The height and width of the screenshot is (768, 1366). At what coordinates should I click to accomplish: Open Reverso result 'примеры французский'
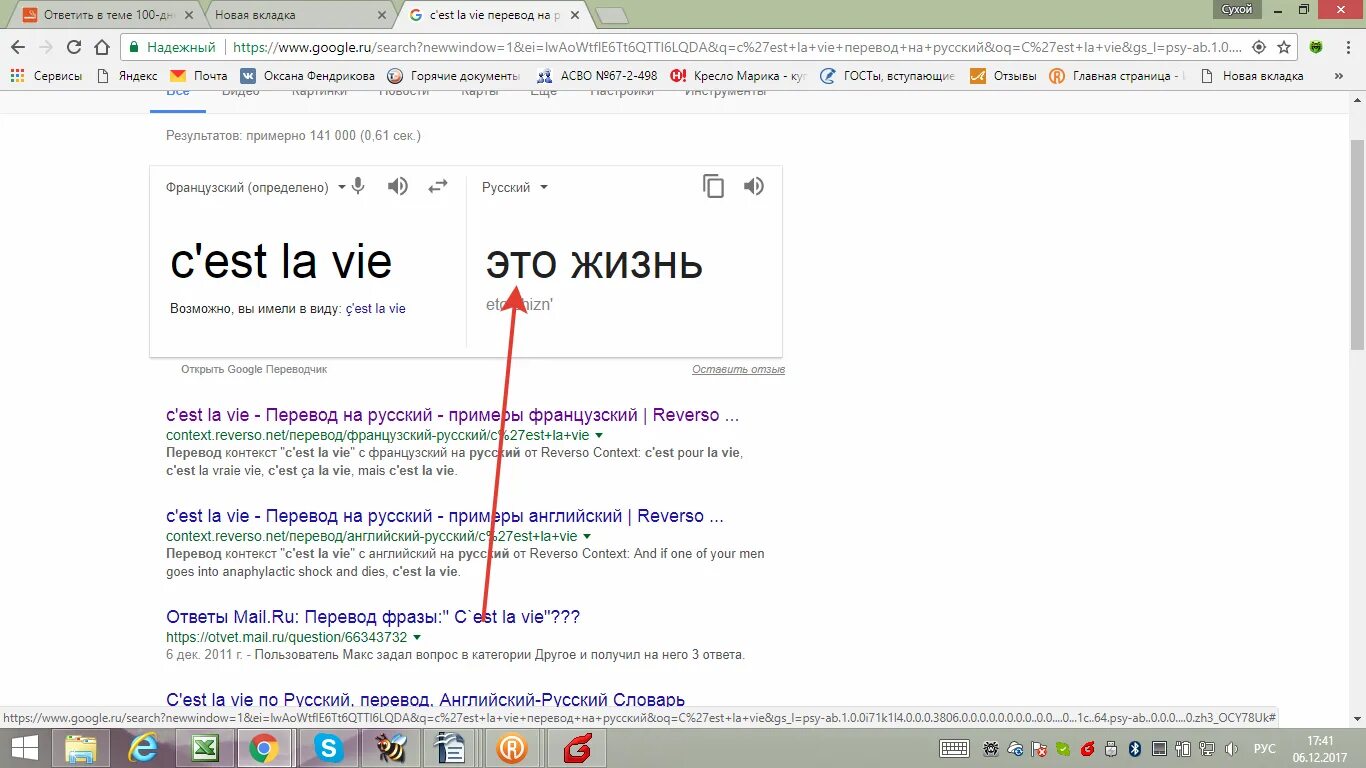[x=453, y=415]
